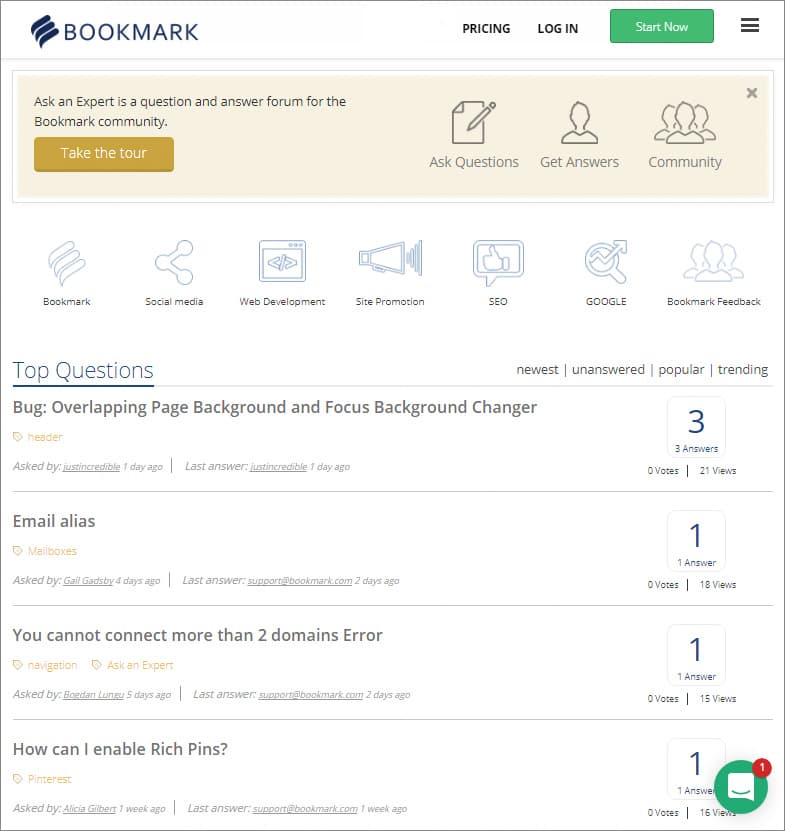Click the tag icon beside Mailboxes
Viewport: 785px width, 831px height.
coord(17,551)
